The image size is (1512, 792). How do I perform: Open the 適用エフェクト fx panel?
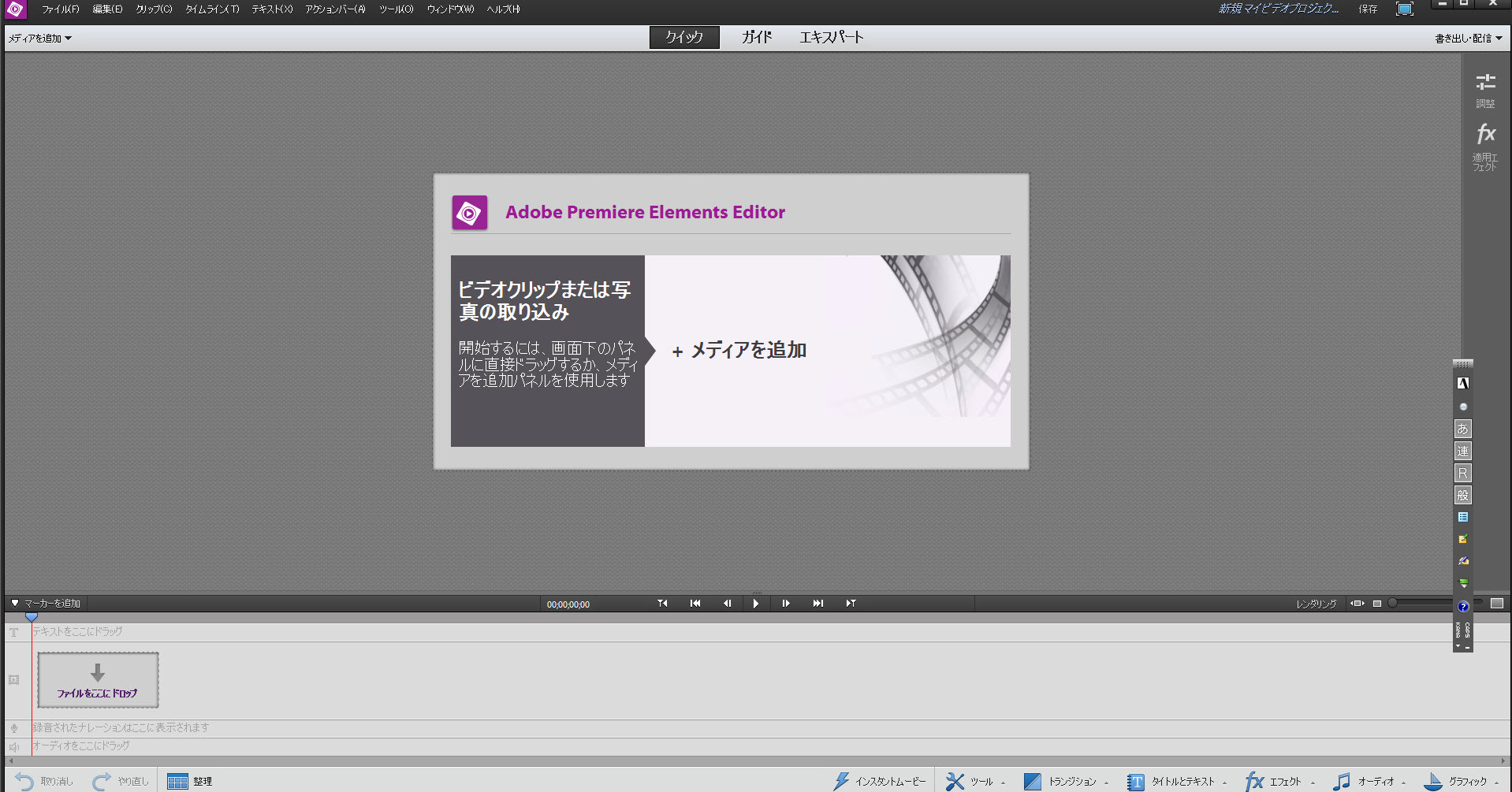[1486, 147]
